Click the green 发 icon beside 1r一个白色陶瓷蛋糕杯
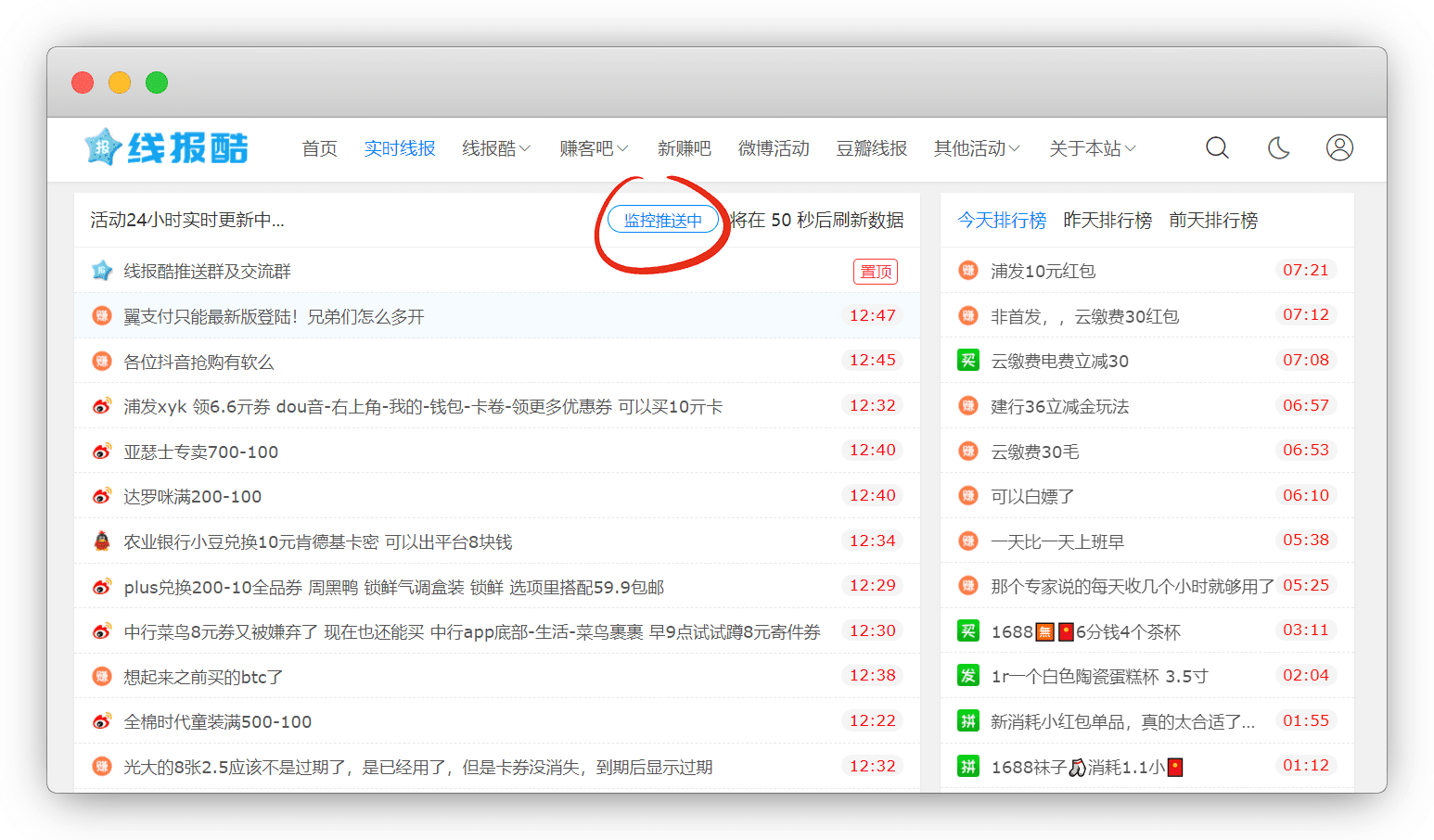The height and width of the screenshot is (840, 1434). [x=968, y=676]
